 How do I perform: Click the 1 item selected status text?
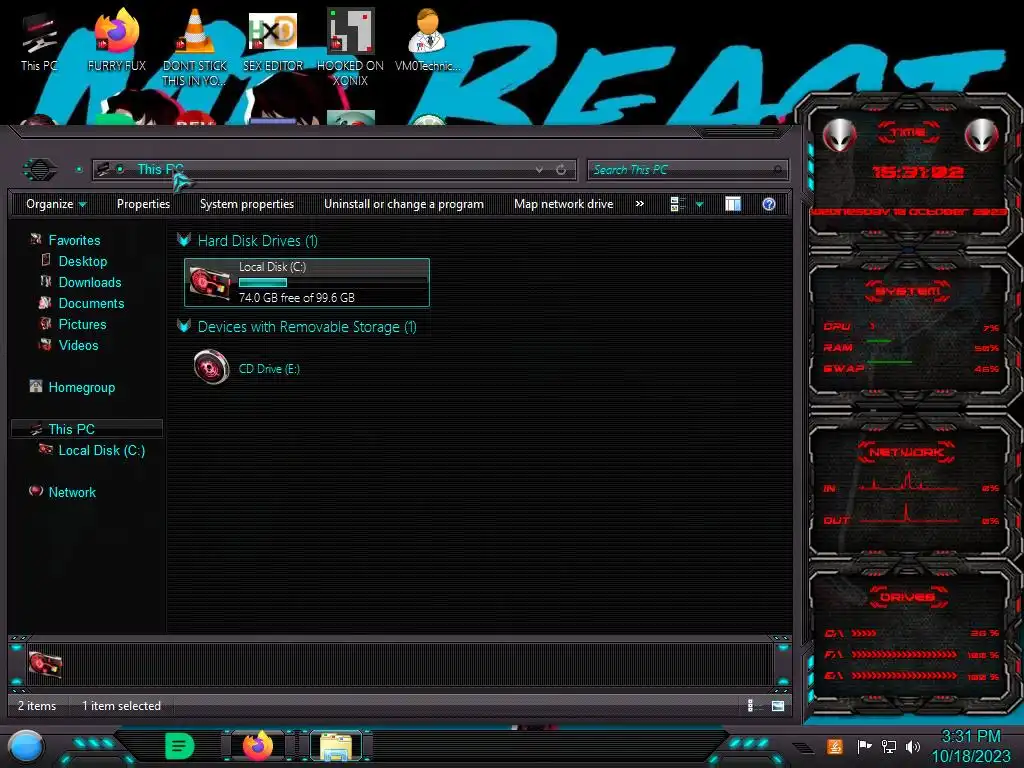[121, 706]
